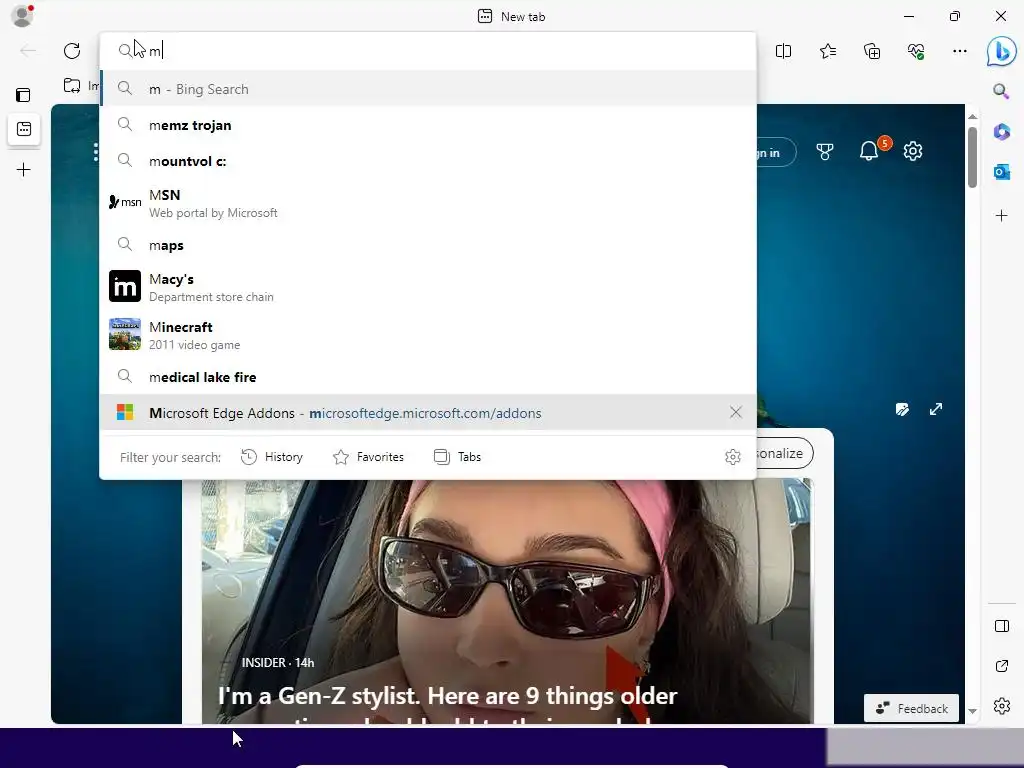Image resolution: width=1024 pixels, height=768 pixels.
Task: Open the Settings and more ellipsis menu
Action: click(x=959, y=51)
